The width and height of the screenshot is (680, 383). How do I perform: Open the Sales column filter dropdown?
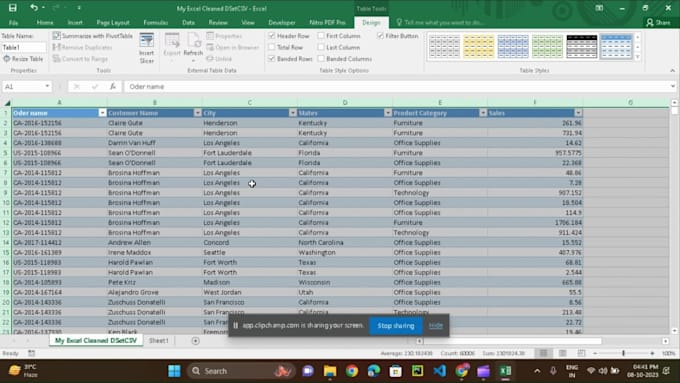tap(578, 113)
